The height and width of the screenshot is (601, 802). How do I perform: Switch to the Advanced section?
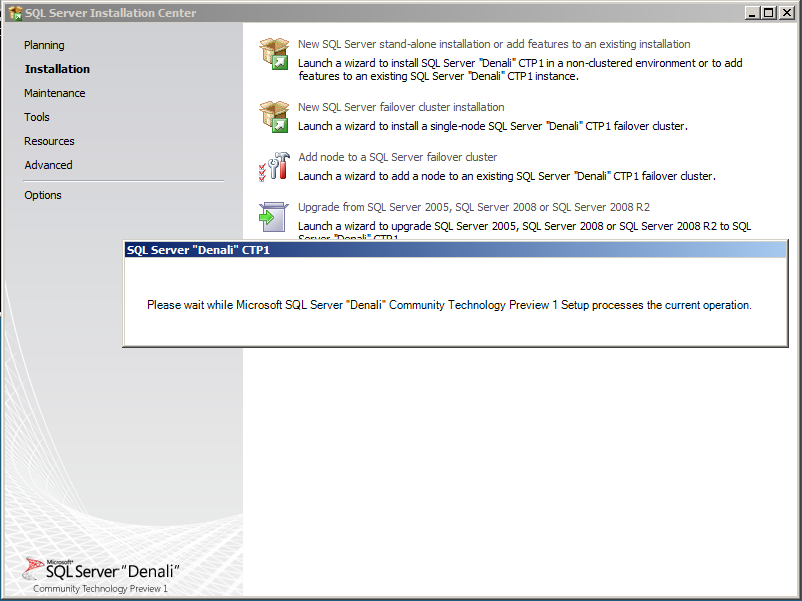pos(48,165)
